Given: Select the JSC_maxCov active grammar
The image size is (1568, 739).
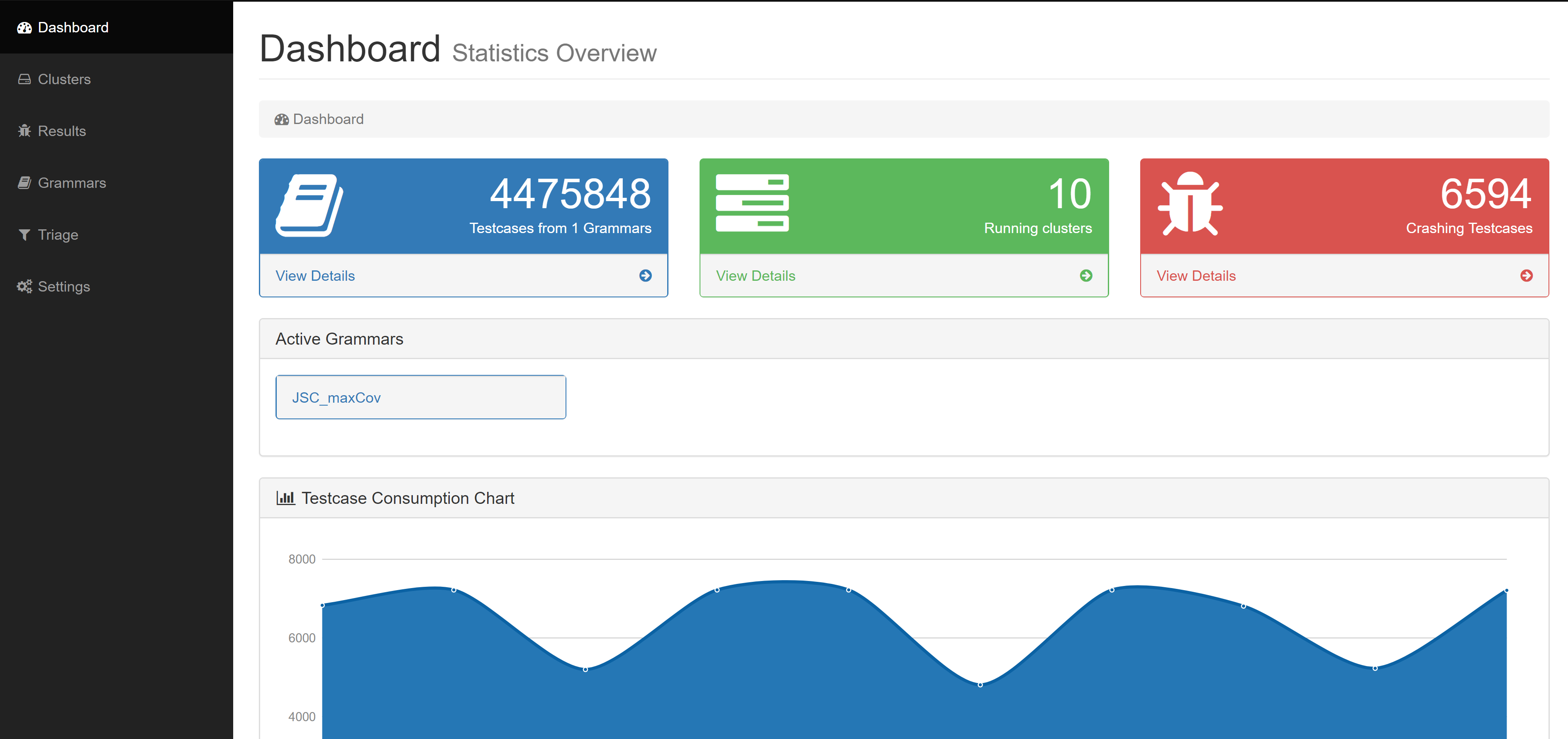Looking at the screenshot, I should pyautogui.click(x=421, y=397).
